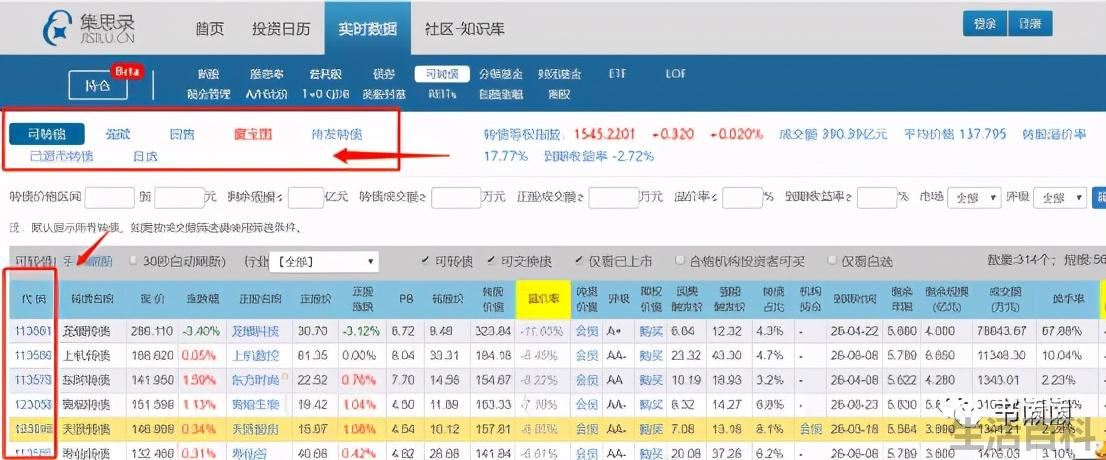Switch to the 已退市转债 sub-tab
1106x460 pixels.
click(x=61, y=156)
